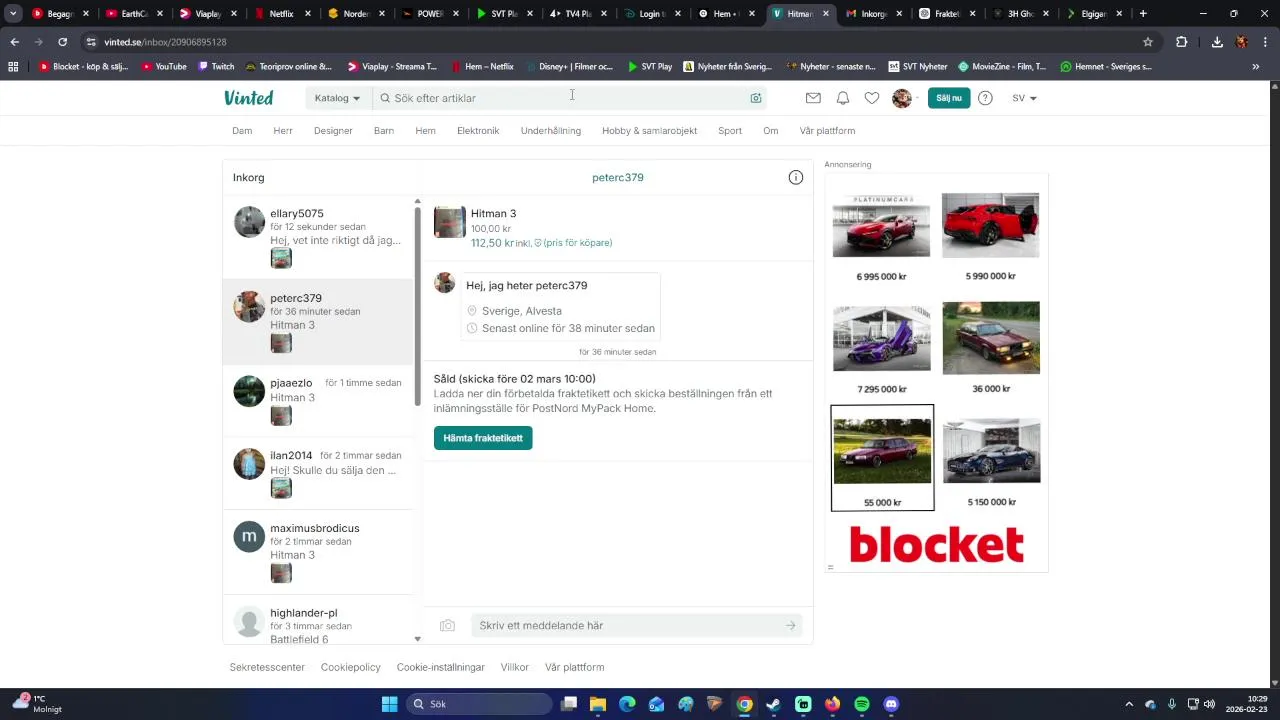Image resolution: width=1280 pixels, height=720 pixels.
Task: Click the blocket ad logo
Action: pos(937,545)
